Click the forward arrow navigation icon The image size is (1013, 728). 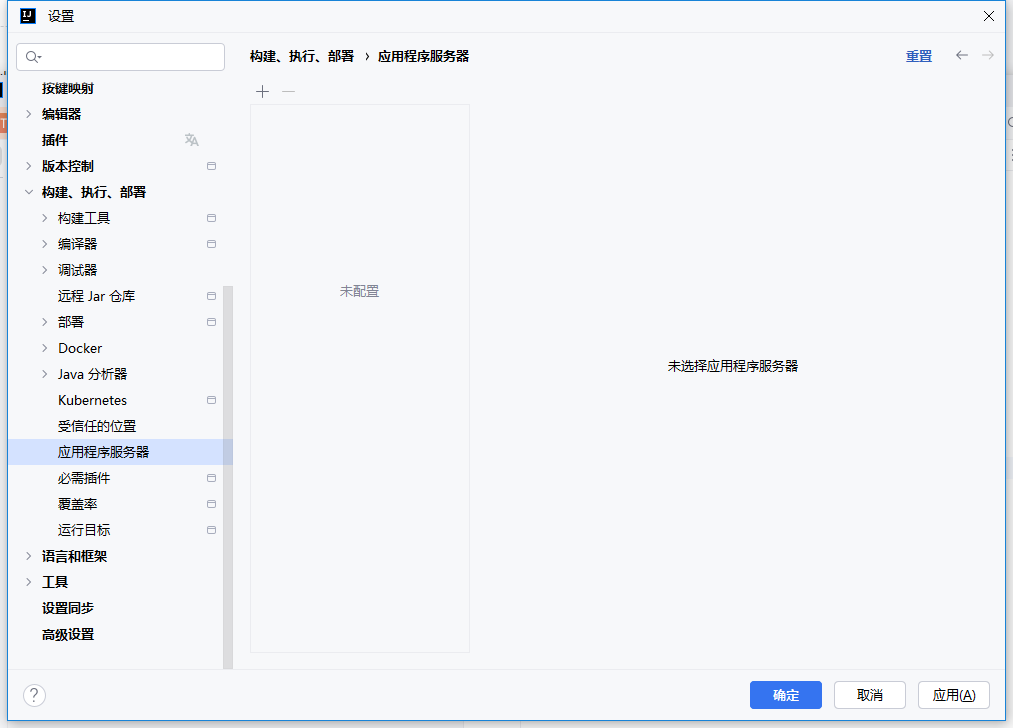[x=988, y=56]
